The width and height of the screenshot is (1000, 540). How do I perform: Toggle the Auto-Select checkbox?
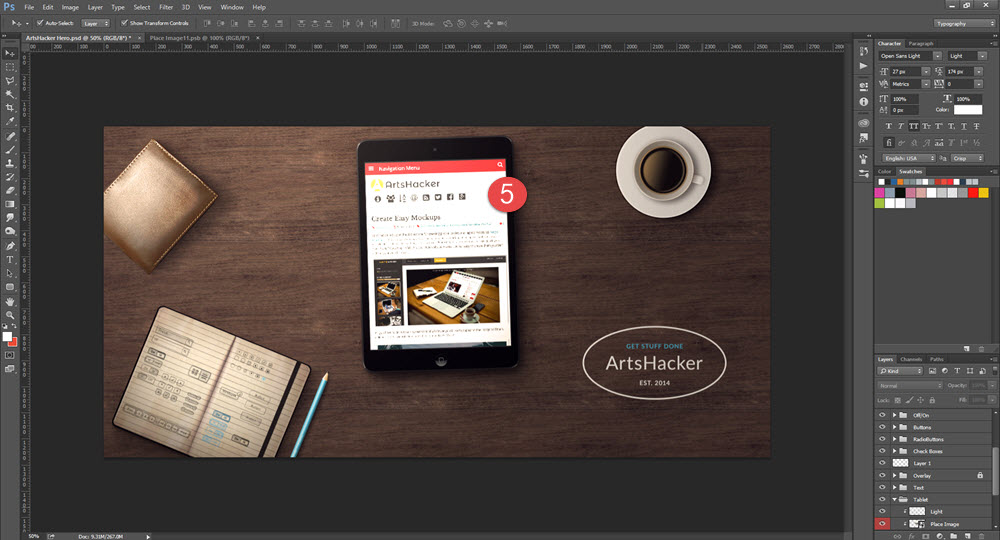point(40,23)
